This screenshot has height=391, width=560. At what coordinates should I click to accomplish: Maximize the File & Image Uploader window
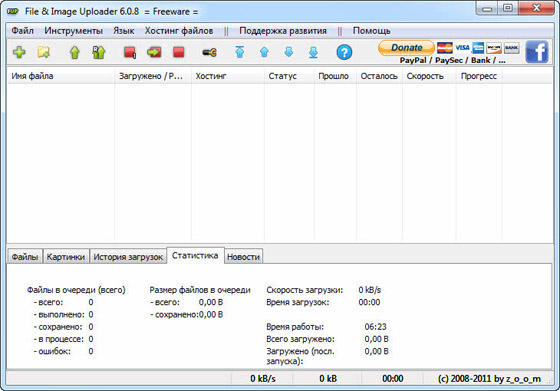[508, 7]
